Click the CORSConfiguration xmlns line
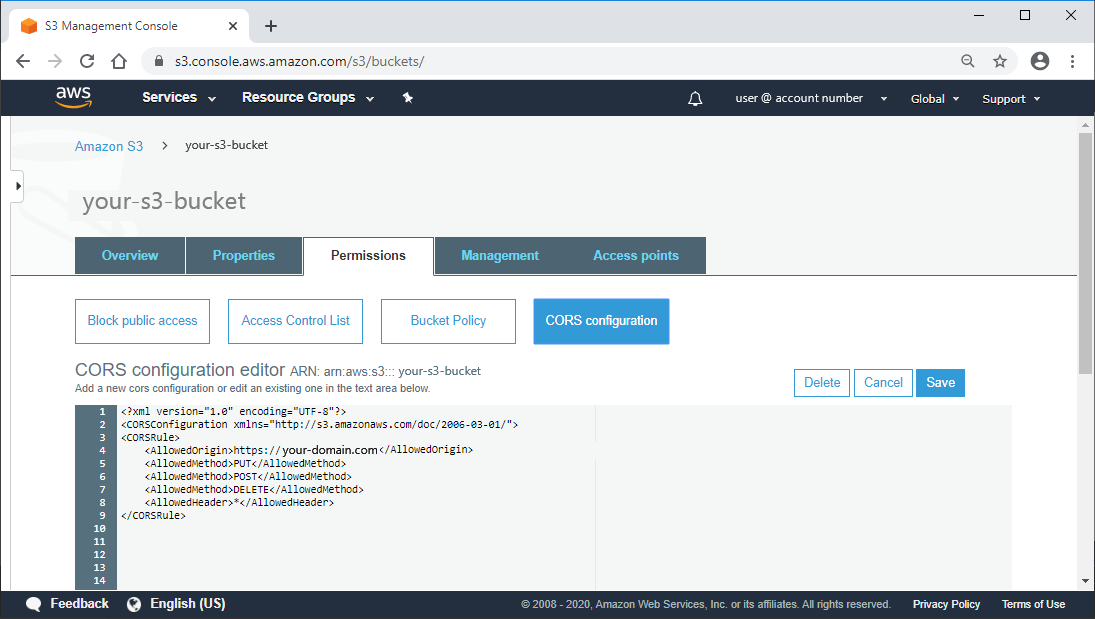The height and width of the screenshot is (619, 1095). coord(319,425)
